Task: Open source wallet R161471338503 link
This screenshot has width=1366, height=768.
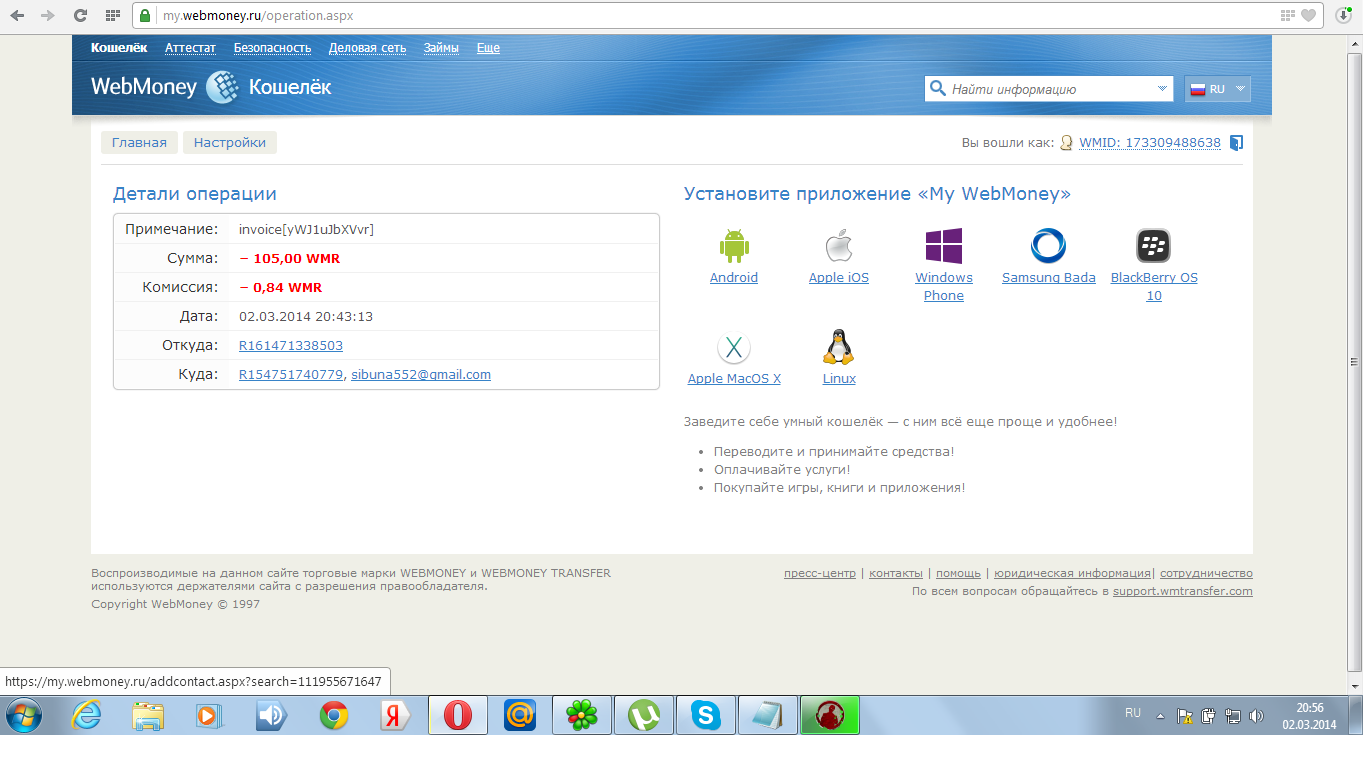Action: point(291,346)
